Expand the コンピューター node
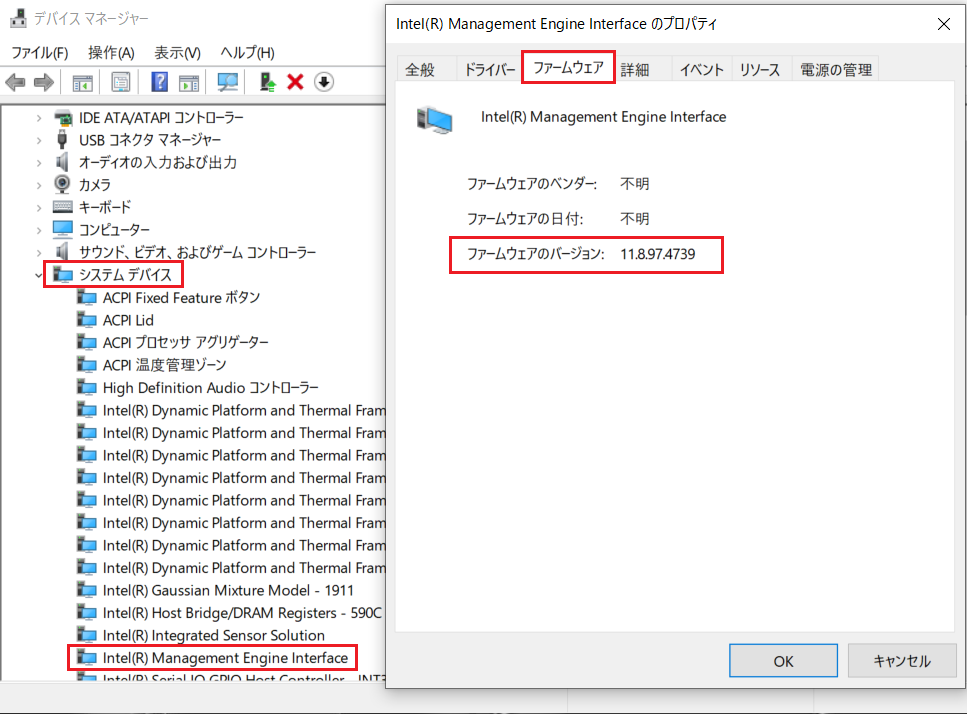The height and width of the screenshot is (714, 967). point(39,230)
